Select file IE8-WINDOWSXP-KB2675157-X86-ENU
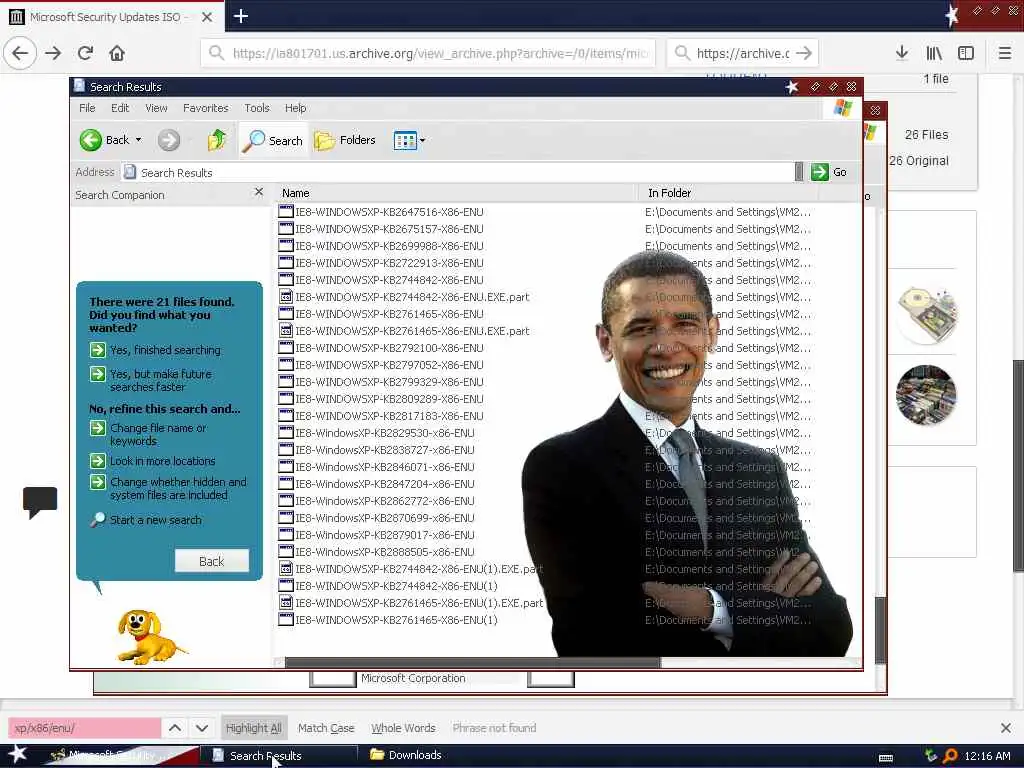 tap(389, 229)
